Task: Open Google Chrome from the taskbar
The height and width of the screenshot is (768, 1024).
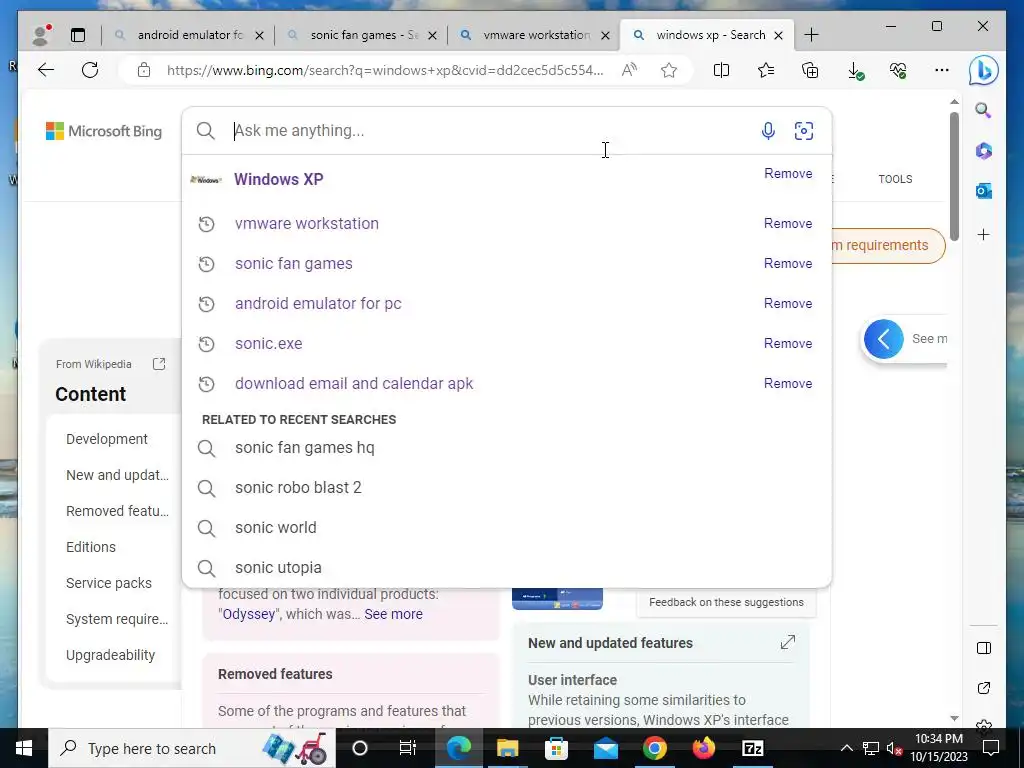Action: click(x=654, y=748)
